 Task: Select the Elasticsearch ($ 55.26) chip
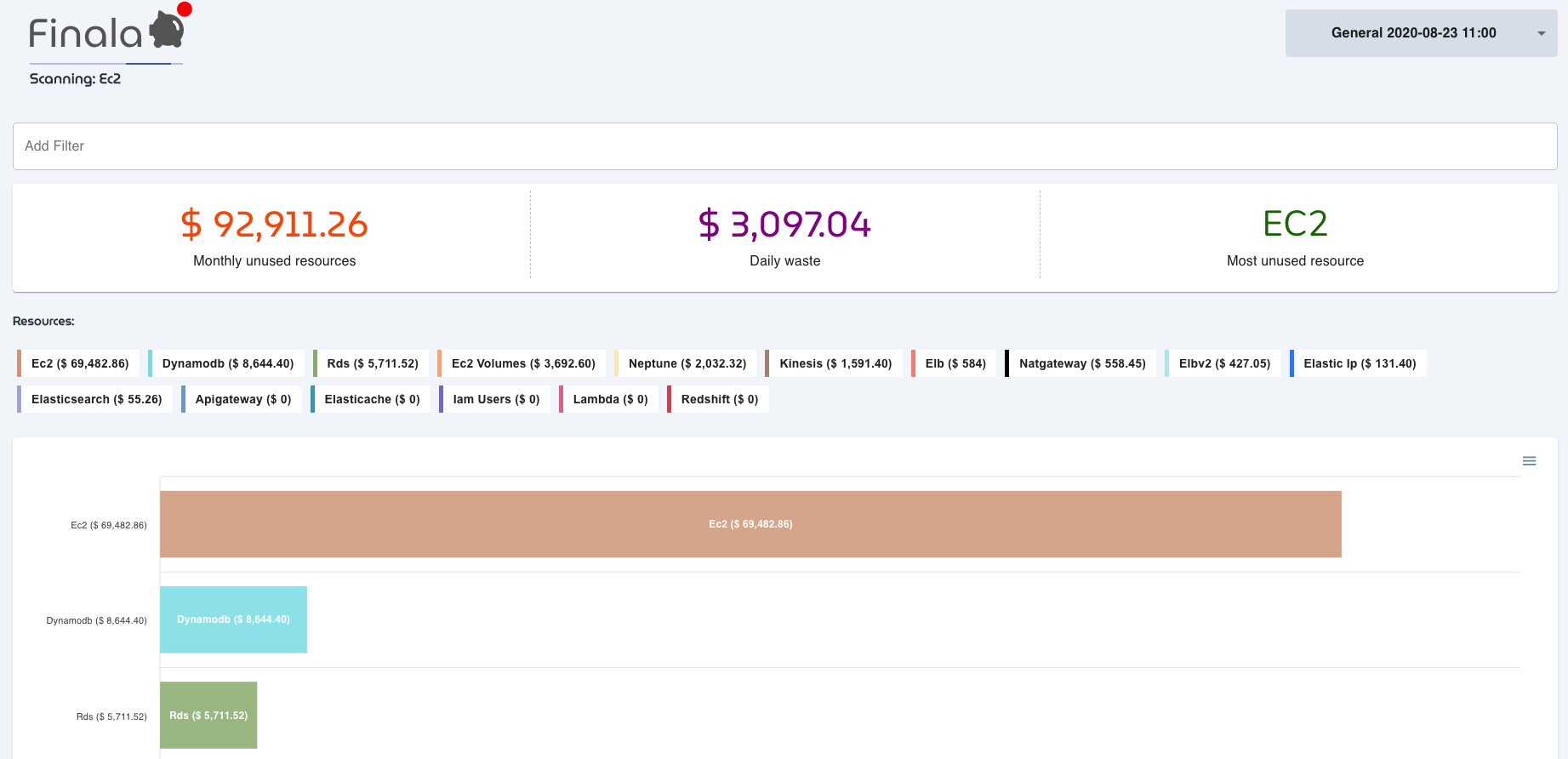(95, 399)
